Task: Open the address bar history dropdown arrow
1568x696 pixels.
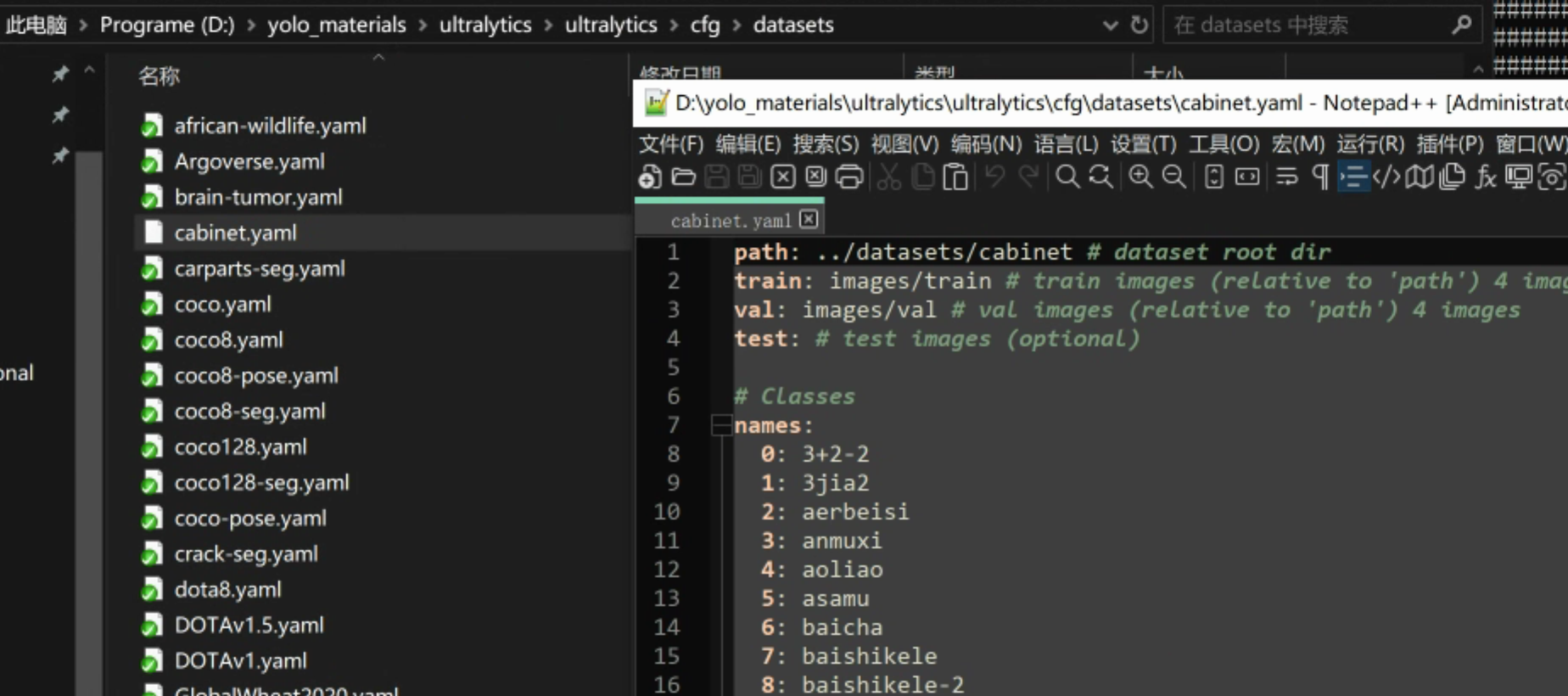Action: click(x=1110, y=25)
